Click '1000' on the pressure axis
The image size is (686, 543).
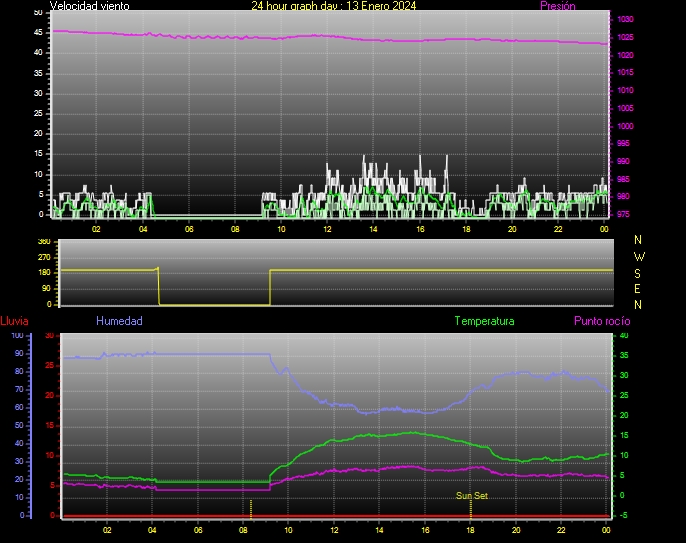(x=625, y=126)
